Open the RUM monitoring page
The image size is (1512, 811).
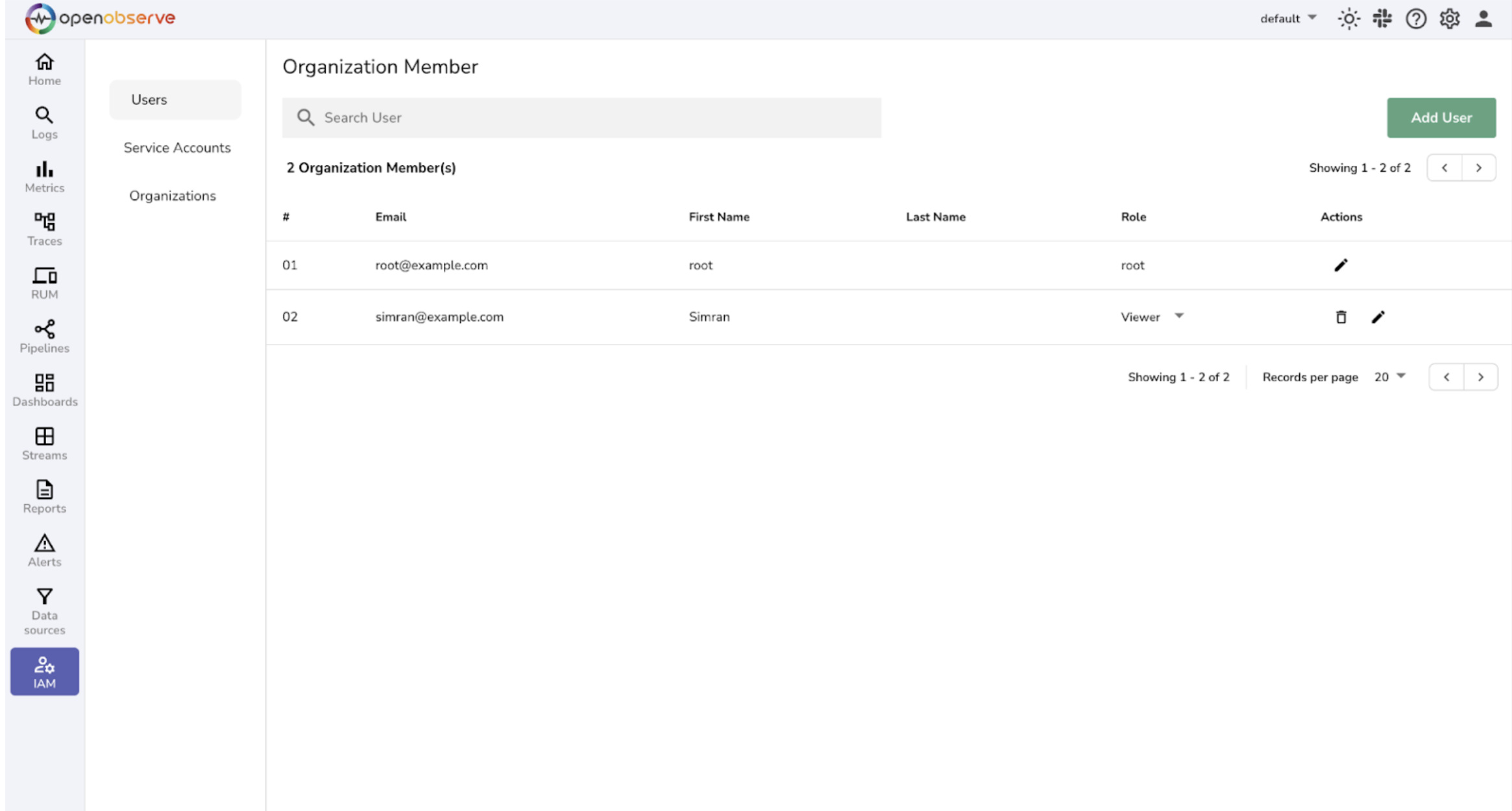click(x=44, y=283)
